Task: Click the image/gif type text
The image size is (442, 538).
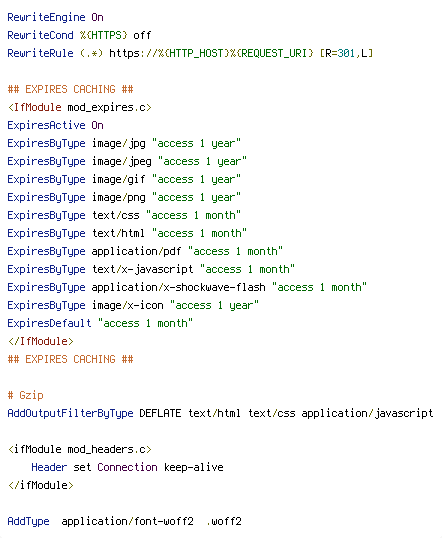Action: coord(118,179)
